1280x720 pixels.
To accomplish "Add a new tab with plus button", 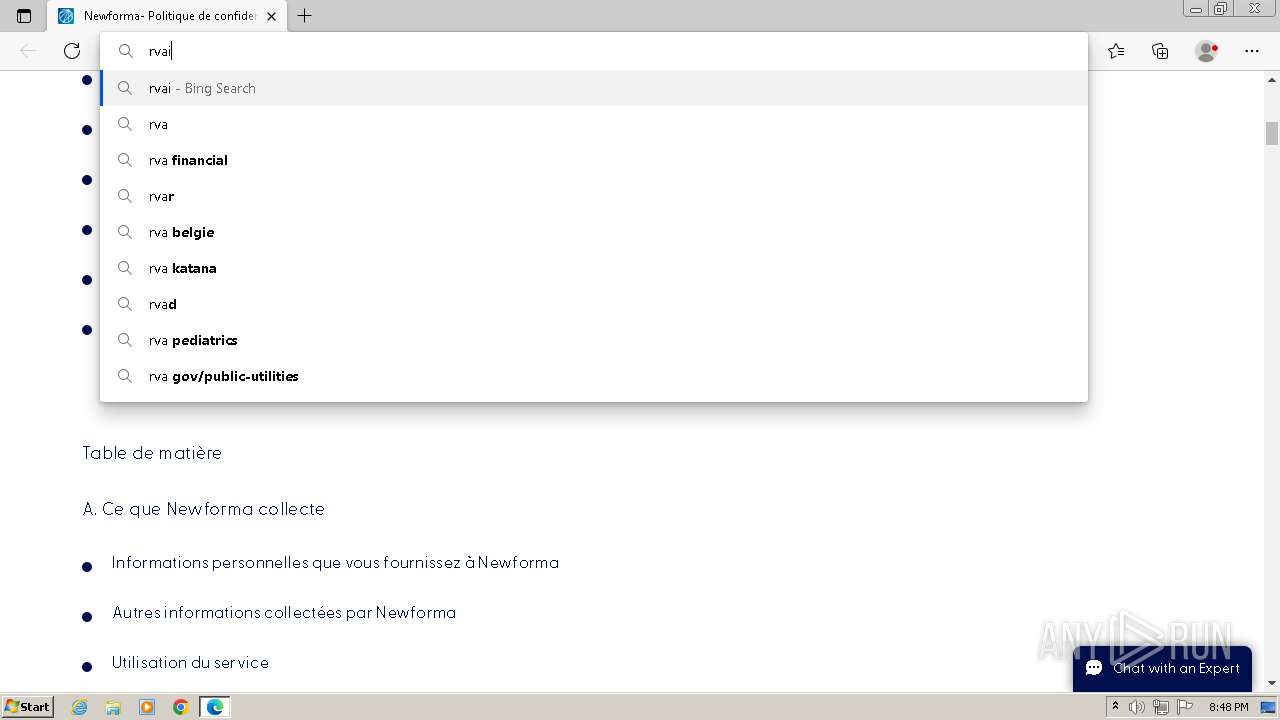I will point(305,16).
